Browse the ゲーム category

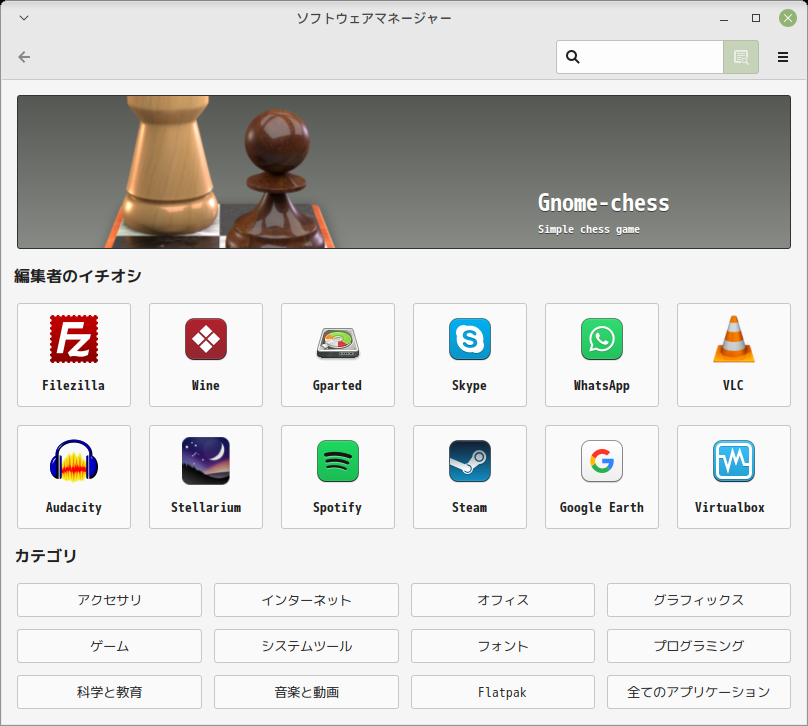109,646
